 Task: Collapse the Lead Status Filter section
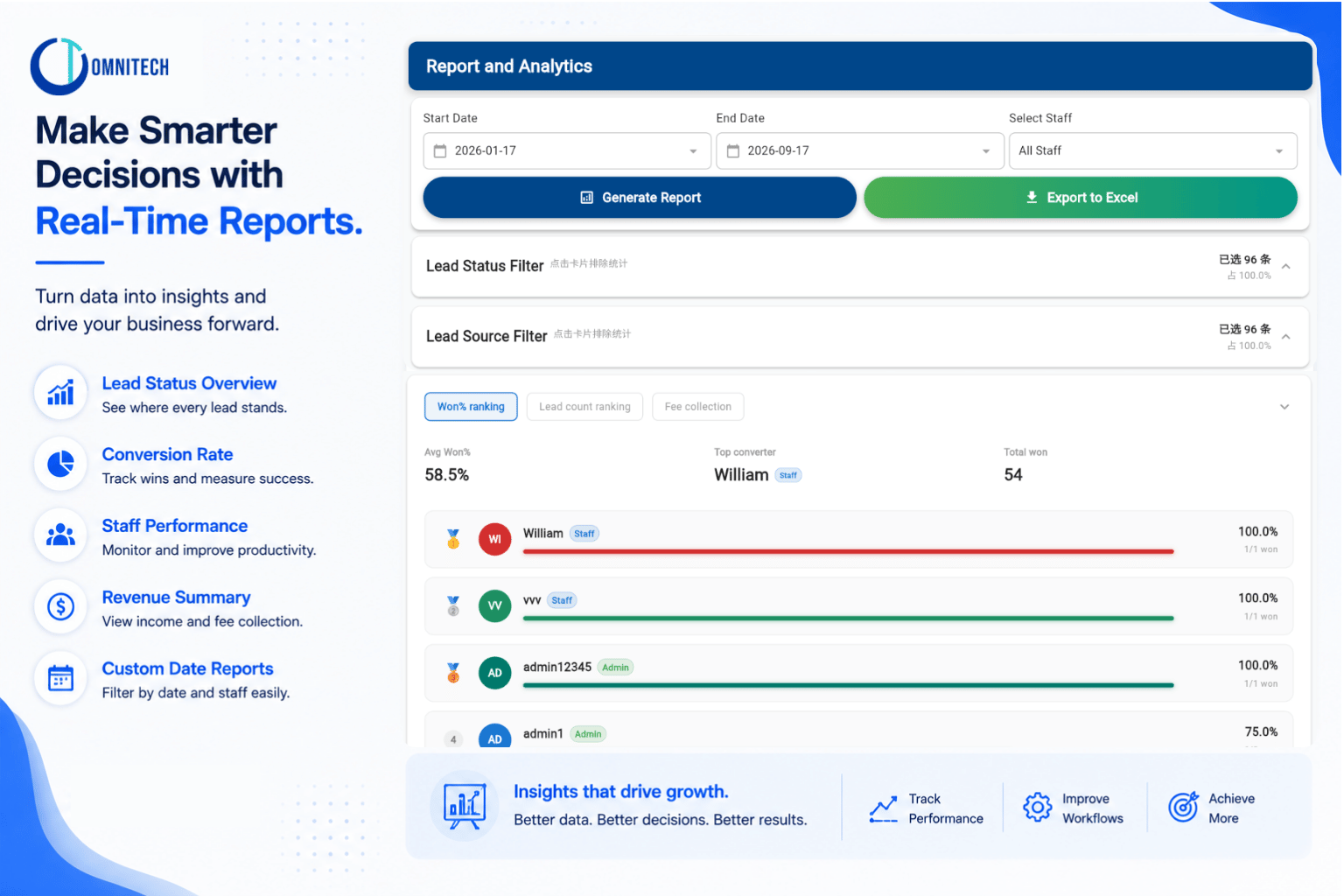[x=1286, y=267]
